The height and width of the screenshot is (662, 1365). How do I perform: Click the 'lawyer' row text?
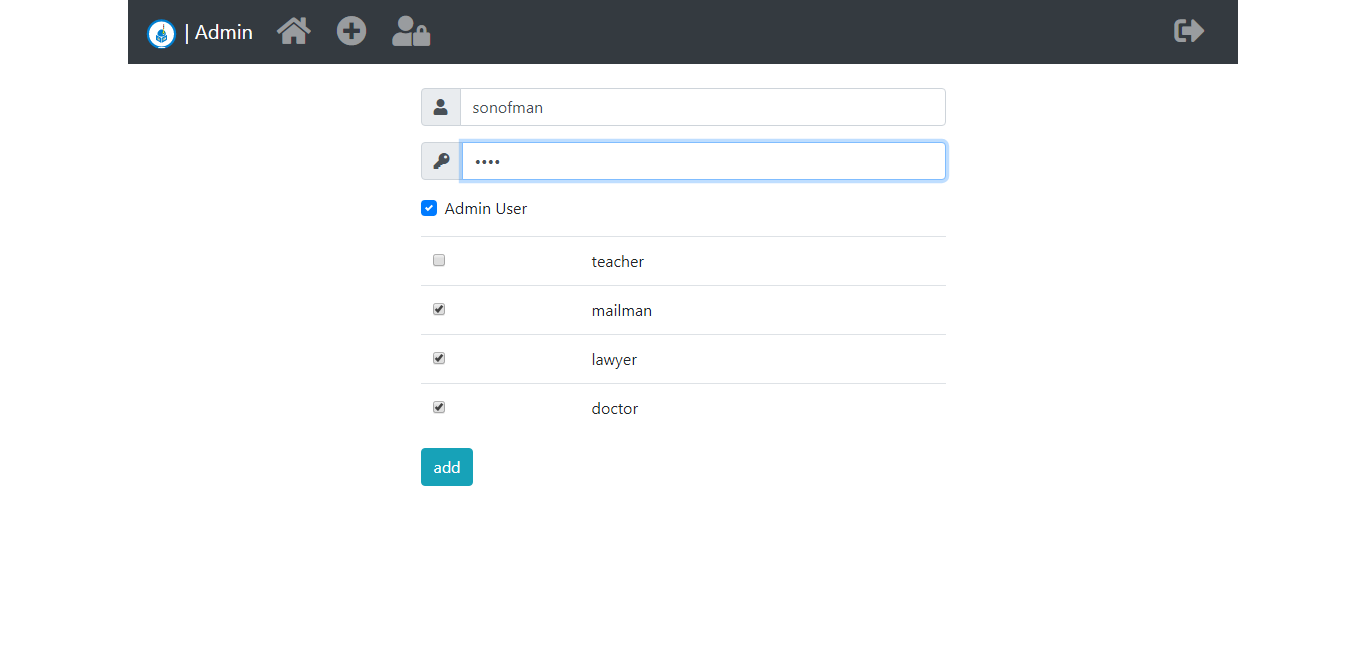(614, 359)
